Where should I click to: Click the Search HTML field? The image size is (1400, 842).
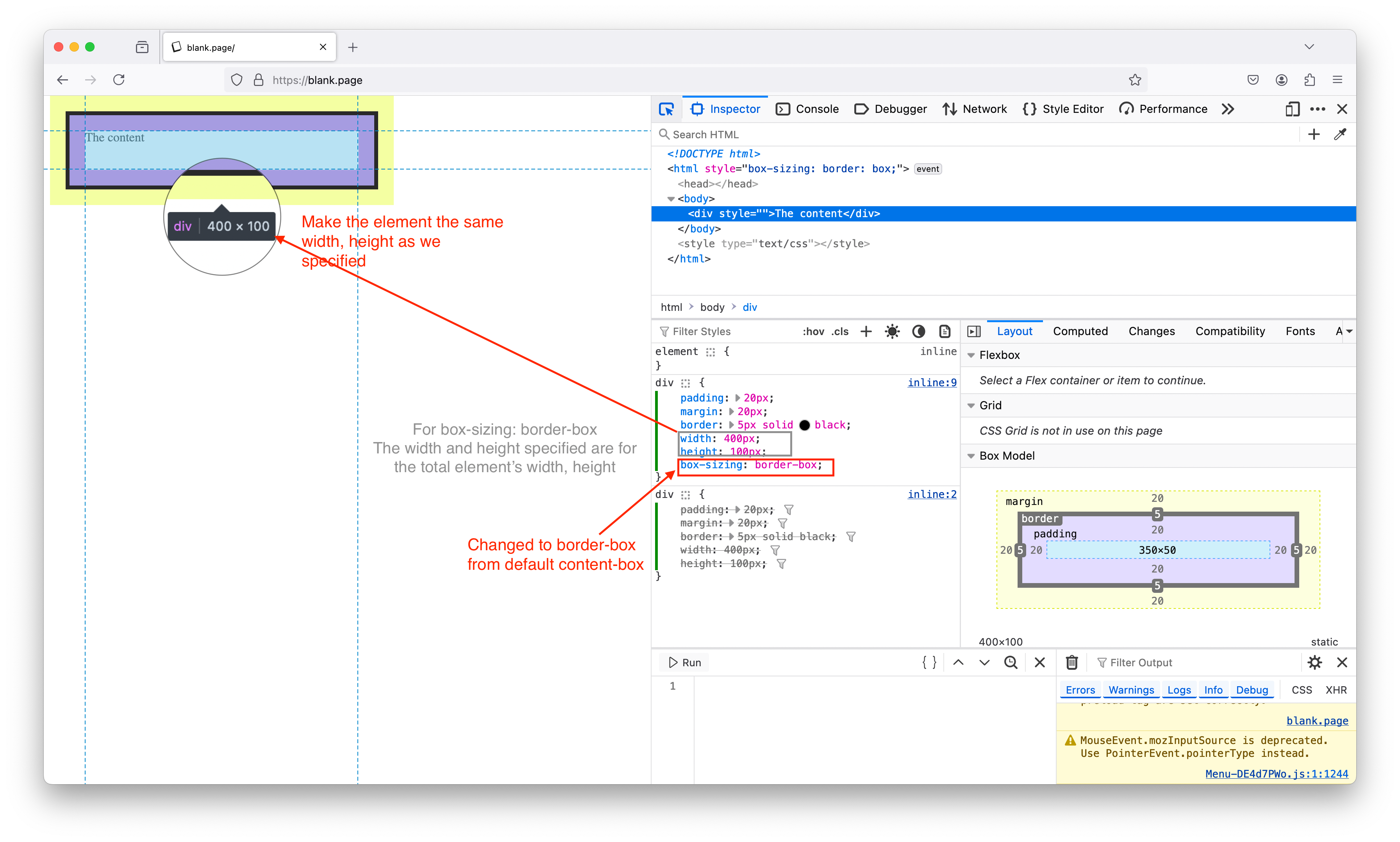(x=976, y=134)
